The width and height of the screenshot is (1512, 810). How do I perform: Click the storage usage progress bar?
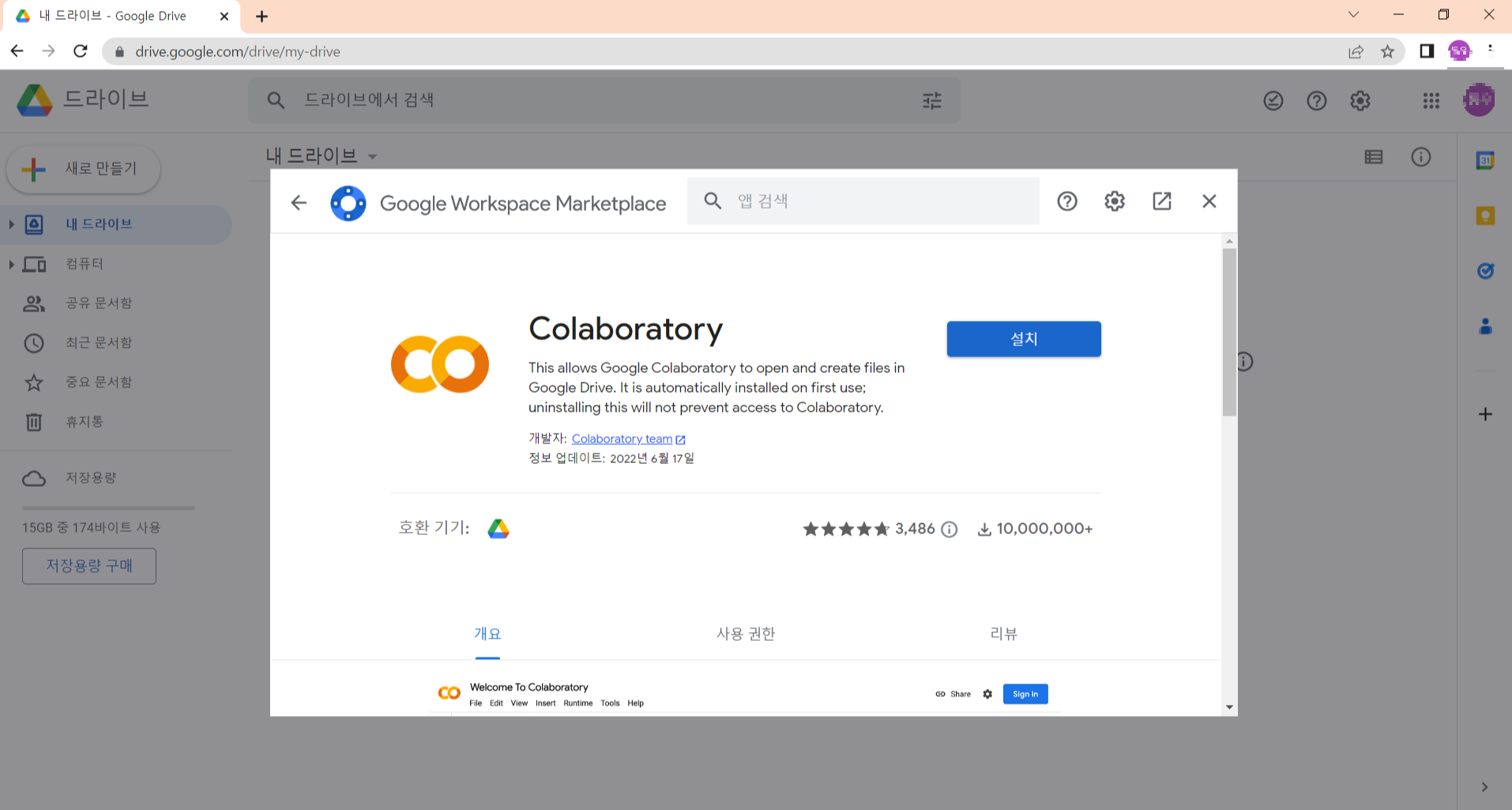tap(108, 508)
